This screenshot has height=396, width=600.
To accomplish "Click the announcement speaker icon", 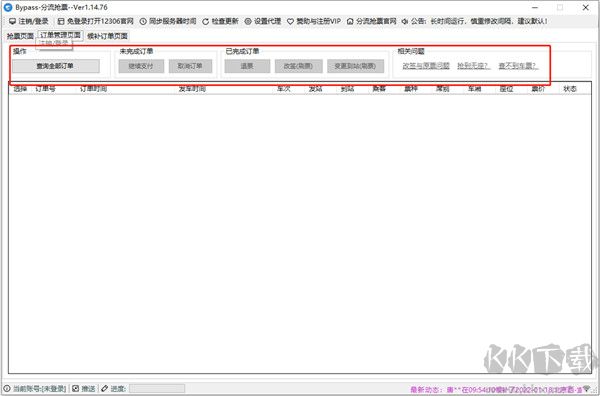I will pos(405,21).
